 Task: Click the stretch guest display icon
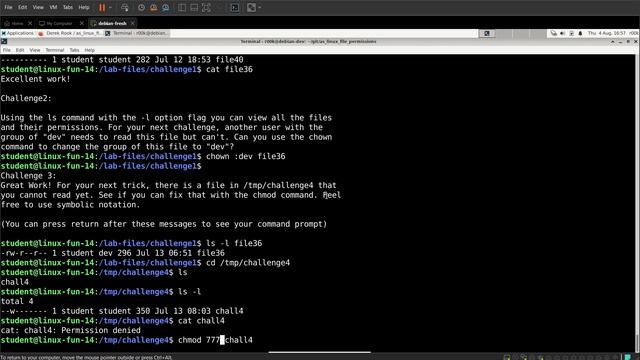pyautogui.click(x=251, y=7)
